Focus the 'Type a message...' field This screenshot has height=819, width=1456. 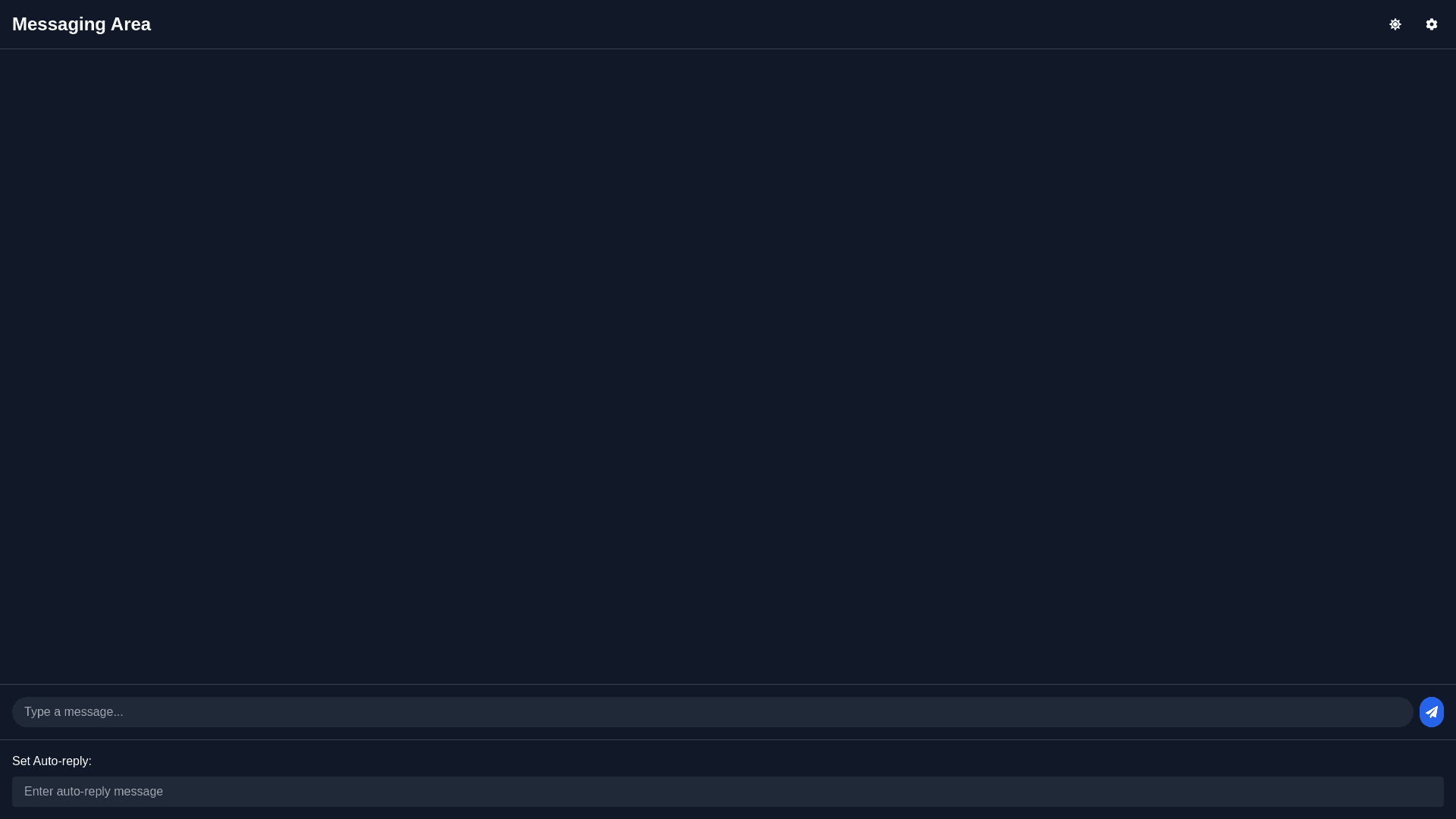point(712,712)
